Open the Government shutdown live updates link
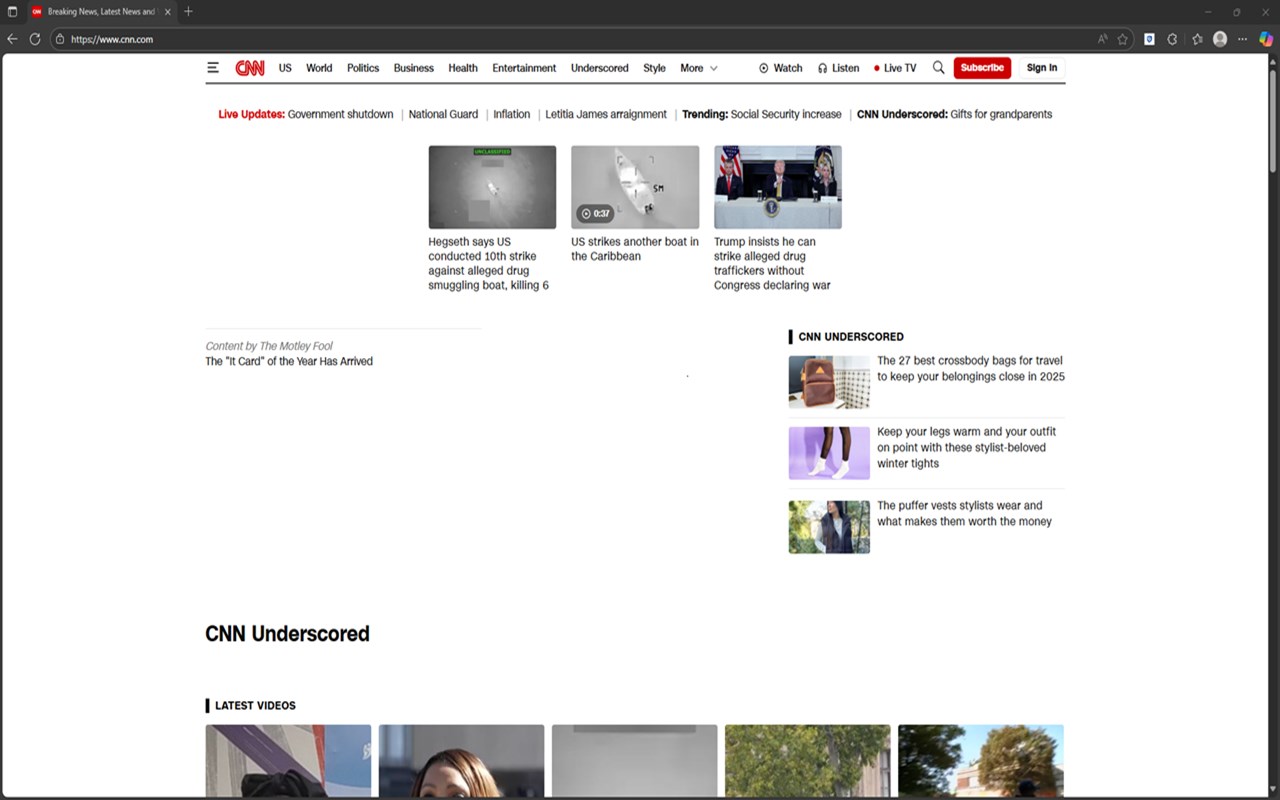Viewport: 1280px width, 800px height. click(340, 114)
